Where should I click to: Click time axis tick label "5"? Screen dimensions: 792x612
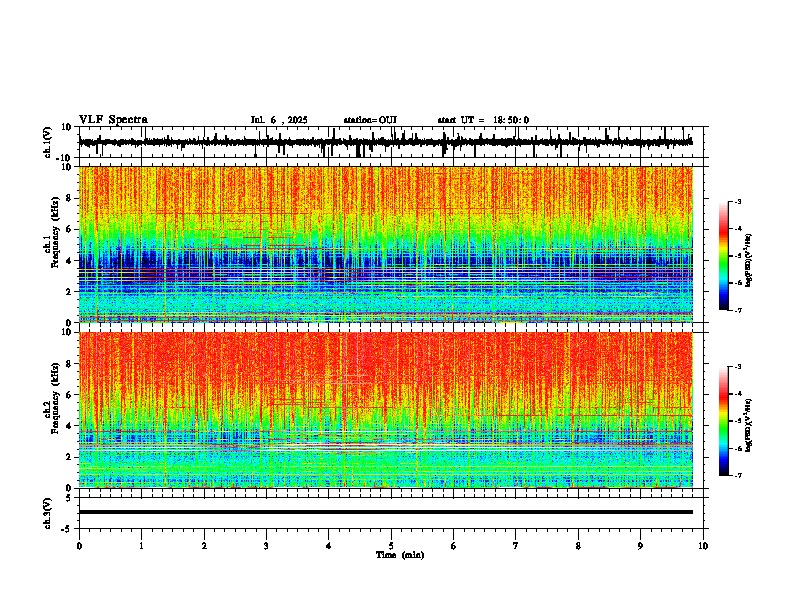point(391,546)
